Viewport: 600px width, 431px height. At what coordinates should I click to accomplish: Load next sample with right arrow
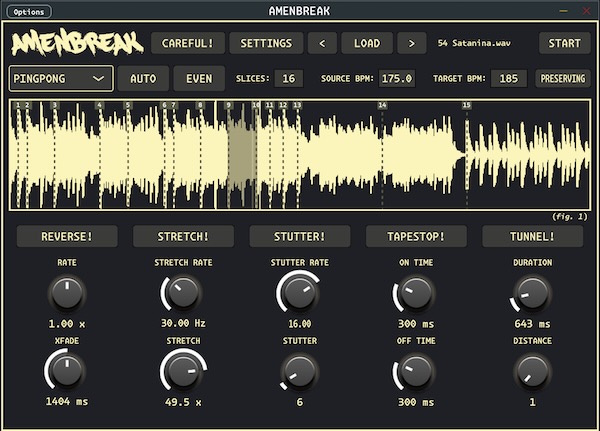(412, 43)
